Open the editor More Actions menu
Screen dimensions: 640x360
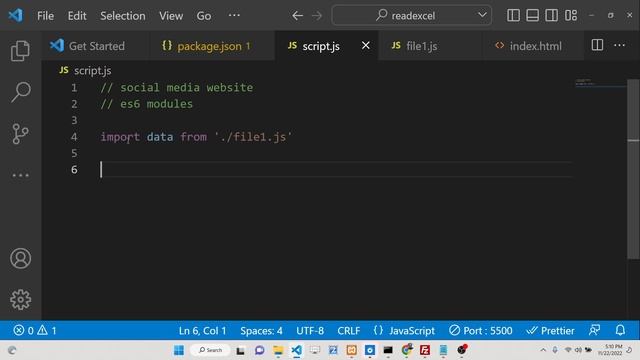[619, 45]
